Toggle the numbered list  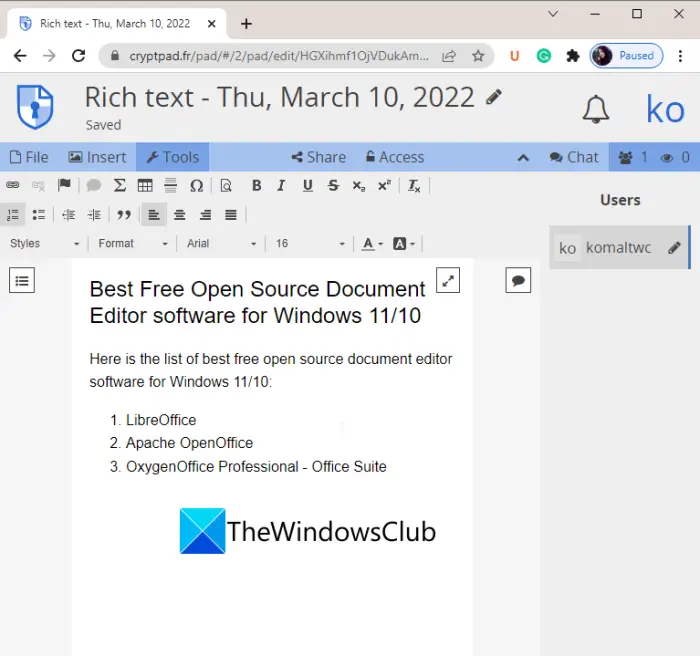[12, 215]
